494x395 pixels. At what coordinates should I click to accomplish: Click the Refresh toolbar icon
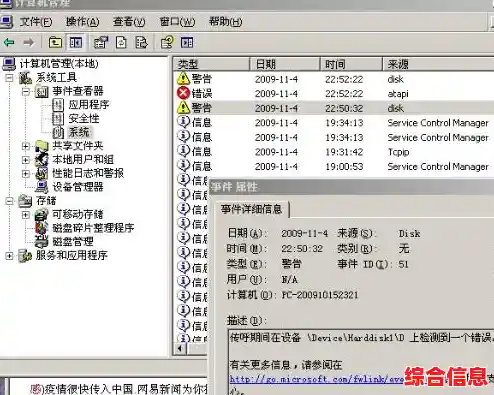[x=121, y=42]
